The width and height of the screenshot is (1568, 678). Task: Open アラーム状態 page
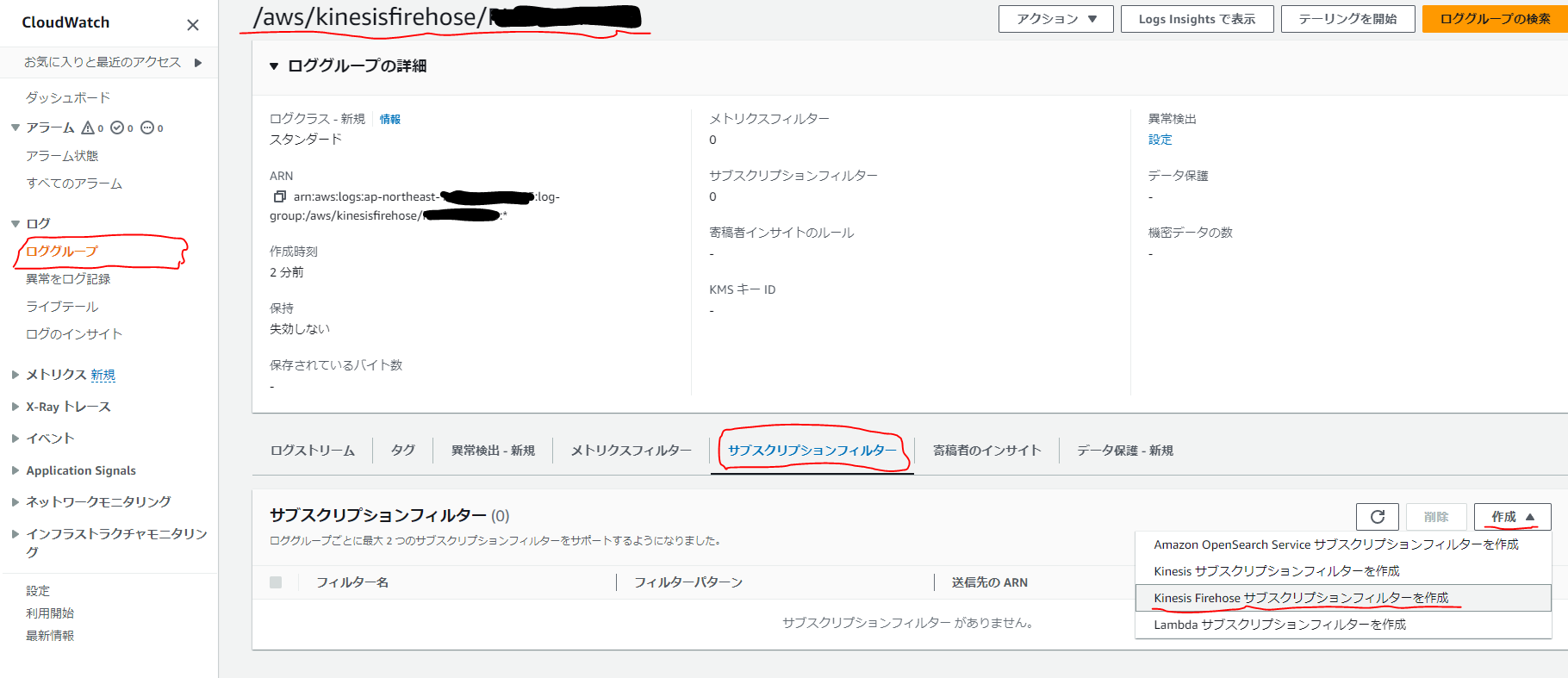click(x=62, y=156)
